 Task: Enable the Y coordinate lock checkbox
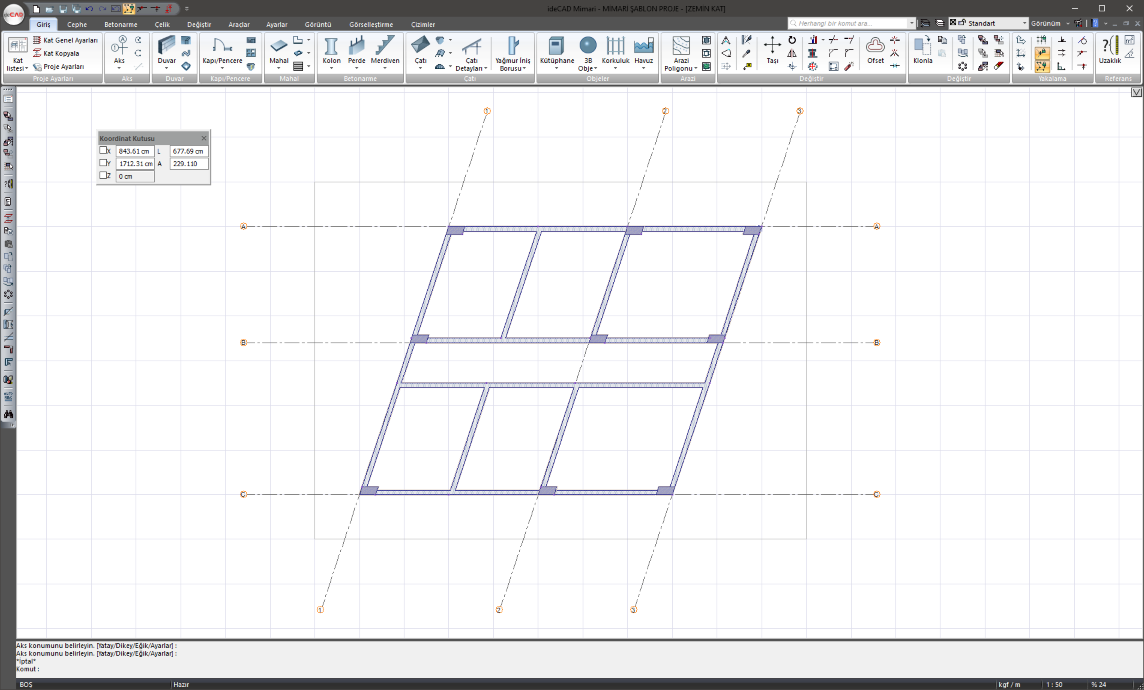103,163
